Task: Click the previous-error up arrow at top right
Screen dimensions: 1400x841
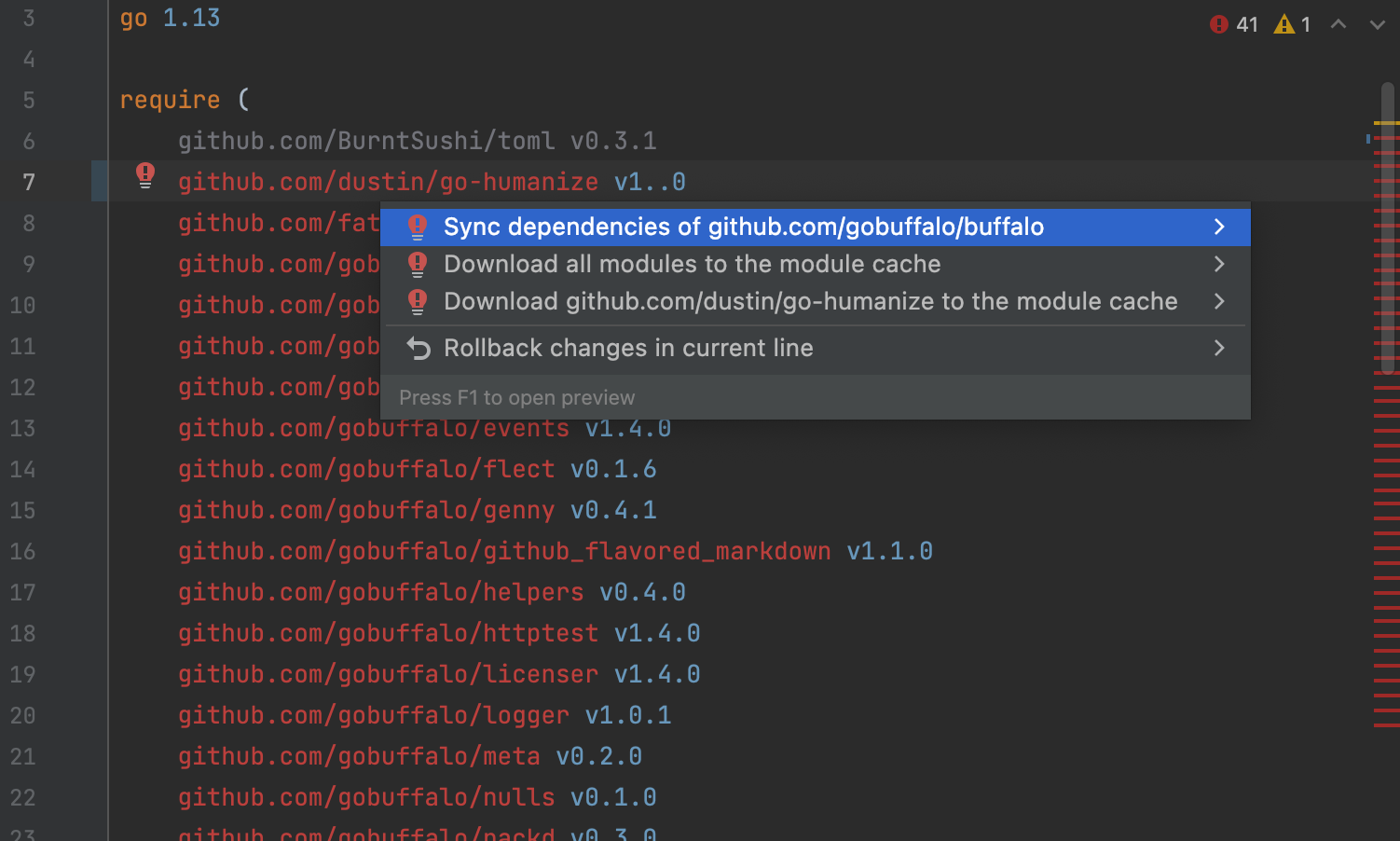Action: pos(1338,24)
